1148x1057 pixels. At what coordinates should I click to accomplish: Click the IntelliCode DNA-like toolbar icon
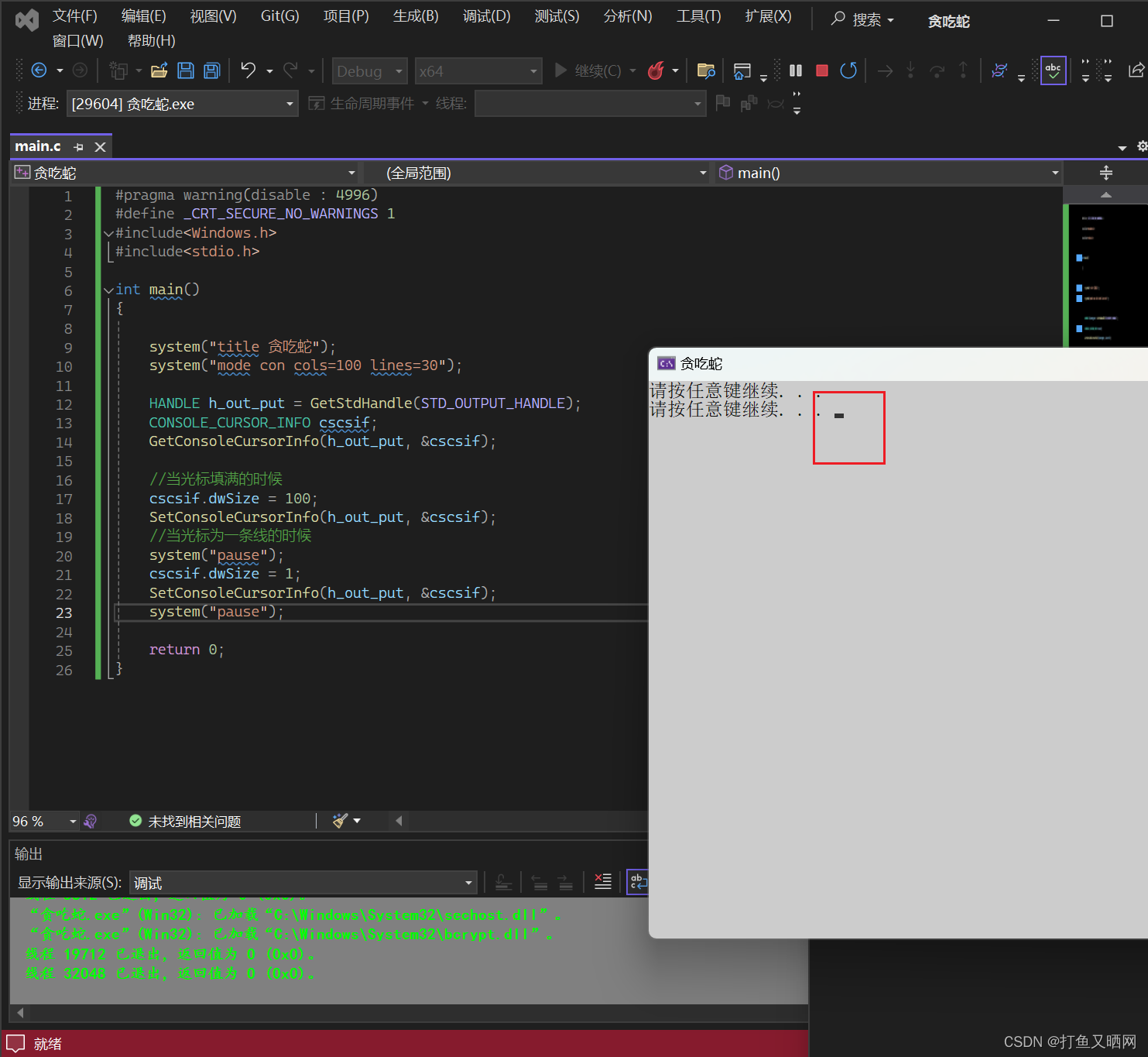(999, 70)
